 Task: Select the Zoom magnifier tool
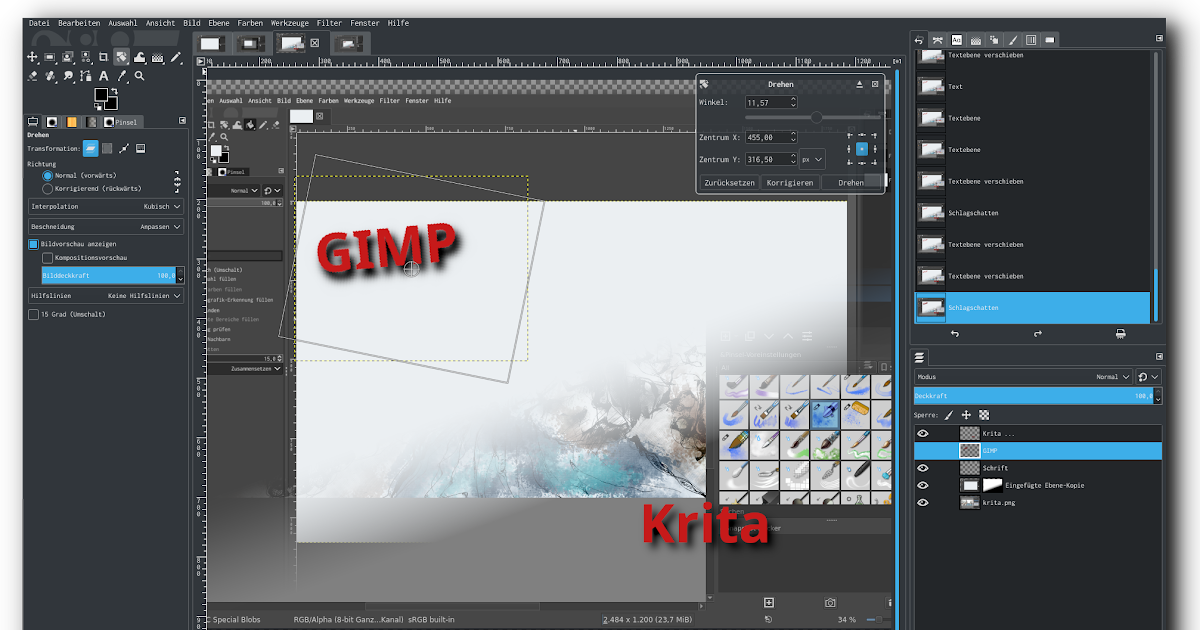[x=139, y=76]
